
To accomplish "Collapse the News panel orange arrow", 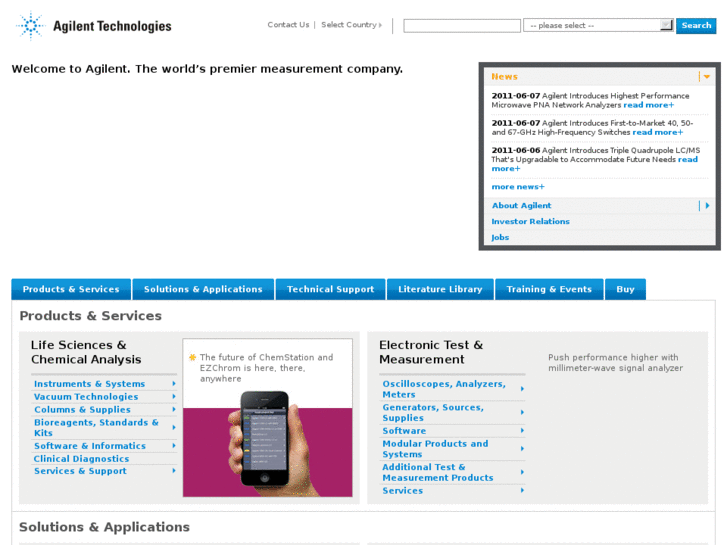I will pos(707,77).
